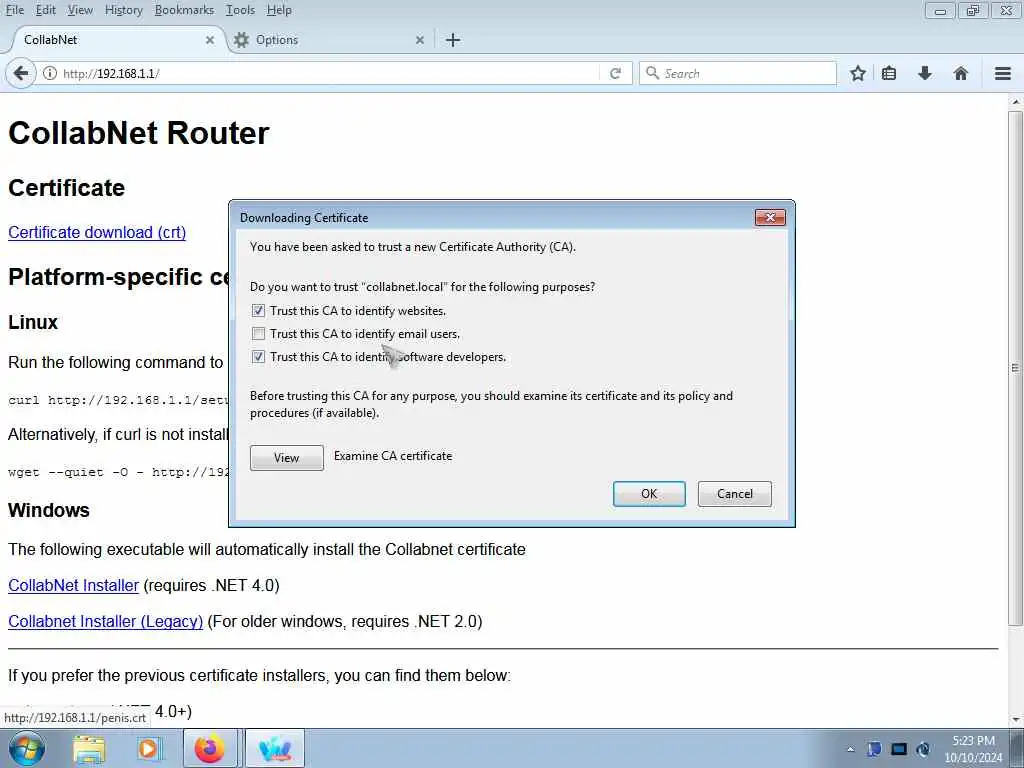The width and height of the screenshot is (1024, 768).
Task: Show bookmarks list icon in toolbar
Action: (889, 73)
